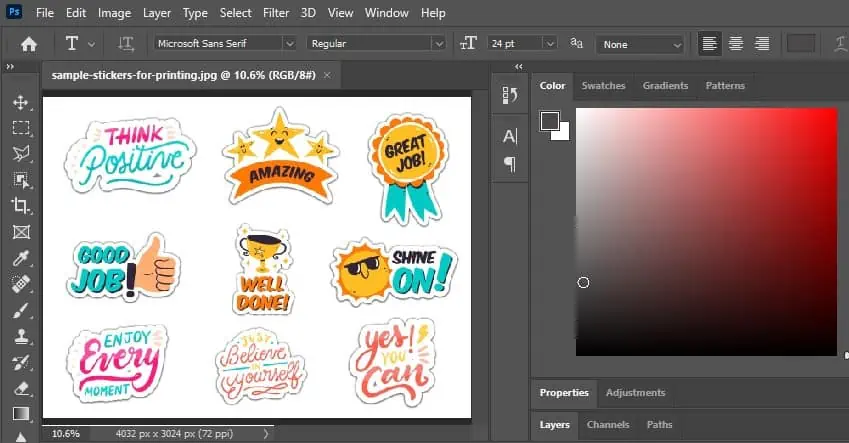Image resolution: width=849 pixels, height=443 pixels.
Task: Select the Brush tool
Action: [x=20, y=310]
